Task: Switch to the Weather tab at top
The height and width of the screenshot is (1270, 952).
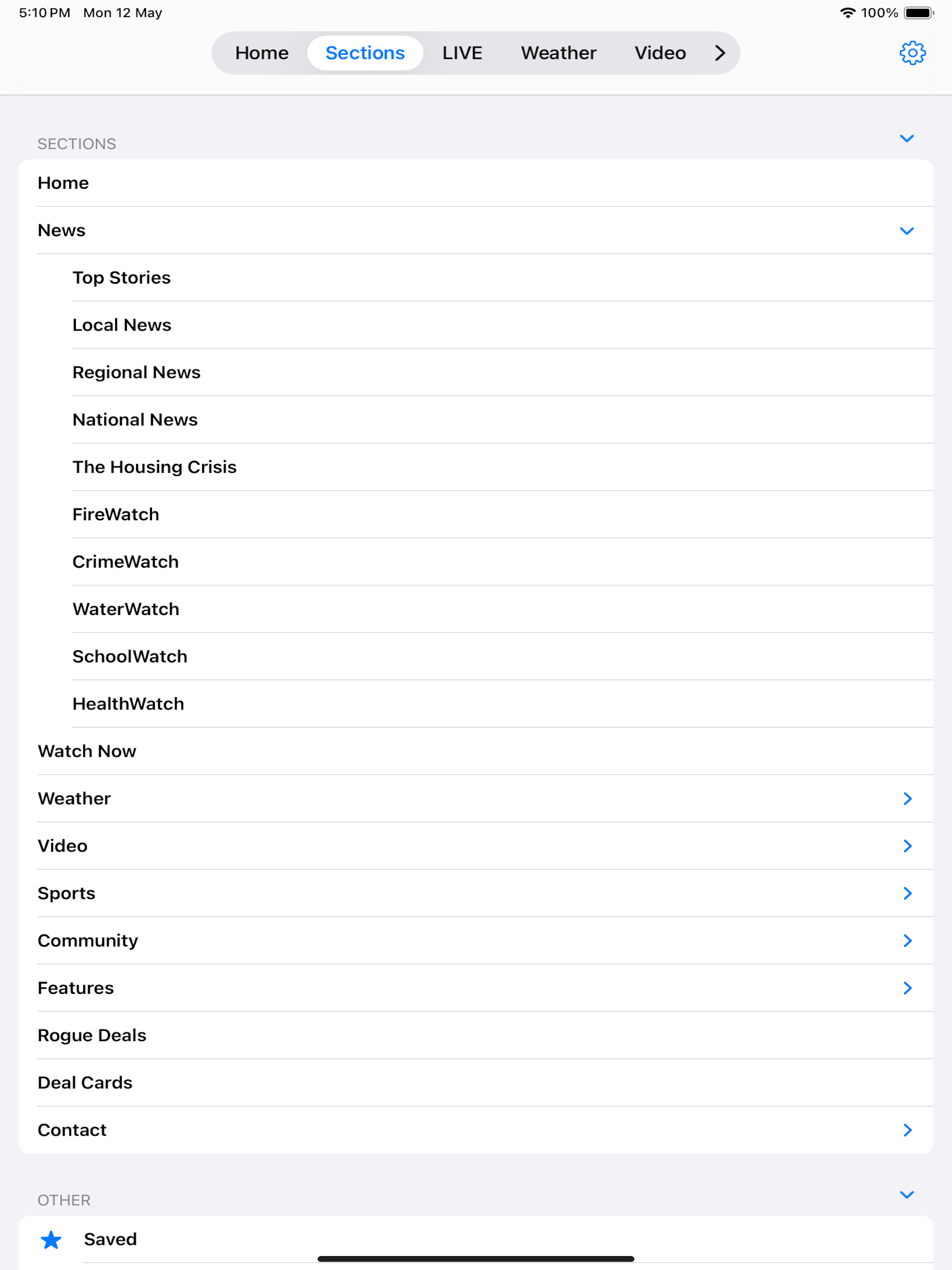Action: 559,53
